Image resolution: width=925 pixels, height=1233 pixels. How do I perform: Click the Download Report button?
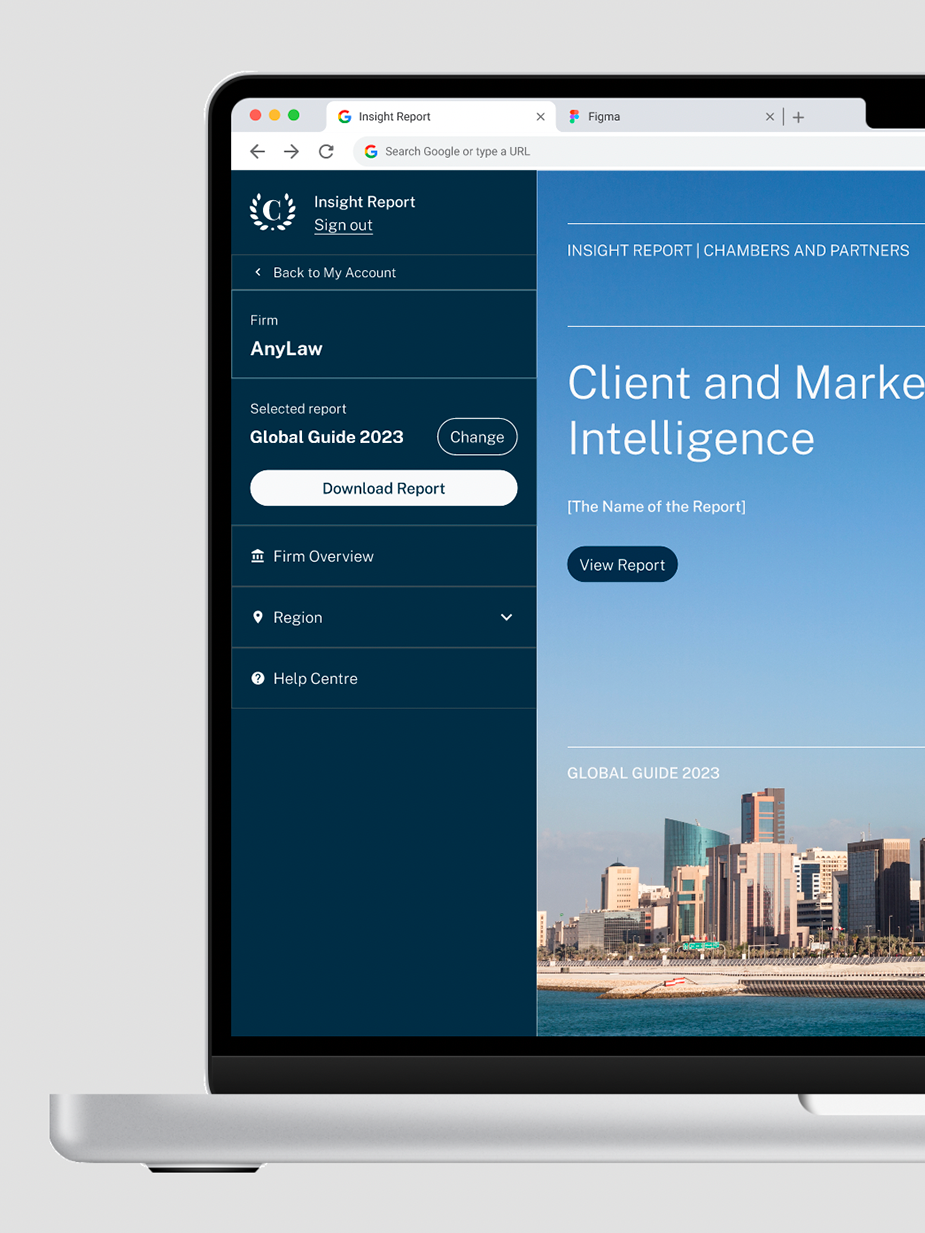[384, 488]
